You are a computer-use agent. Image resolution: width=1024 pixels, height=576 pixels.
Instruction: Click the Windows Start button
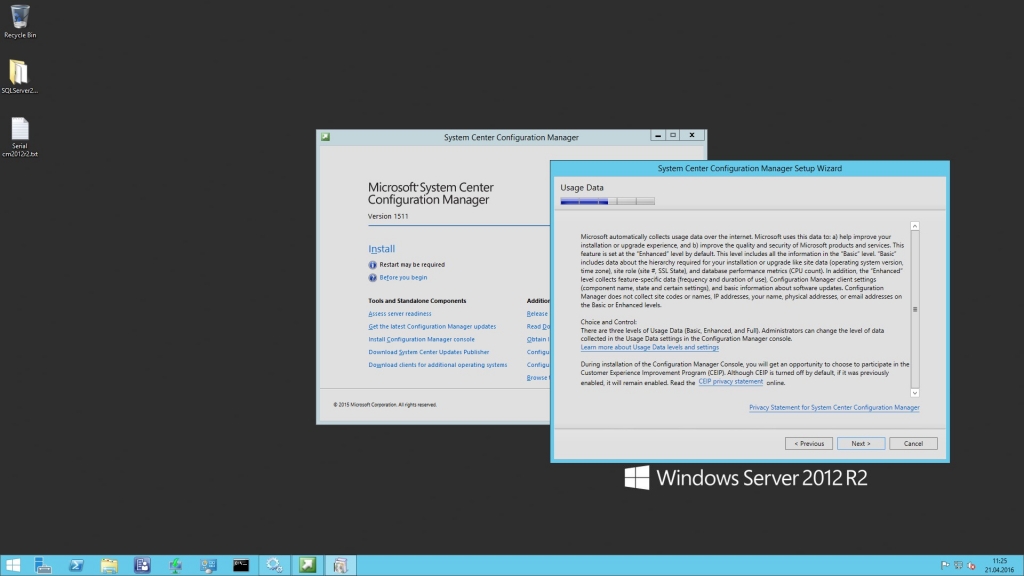(15, 565)
